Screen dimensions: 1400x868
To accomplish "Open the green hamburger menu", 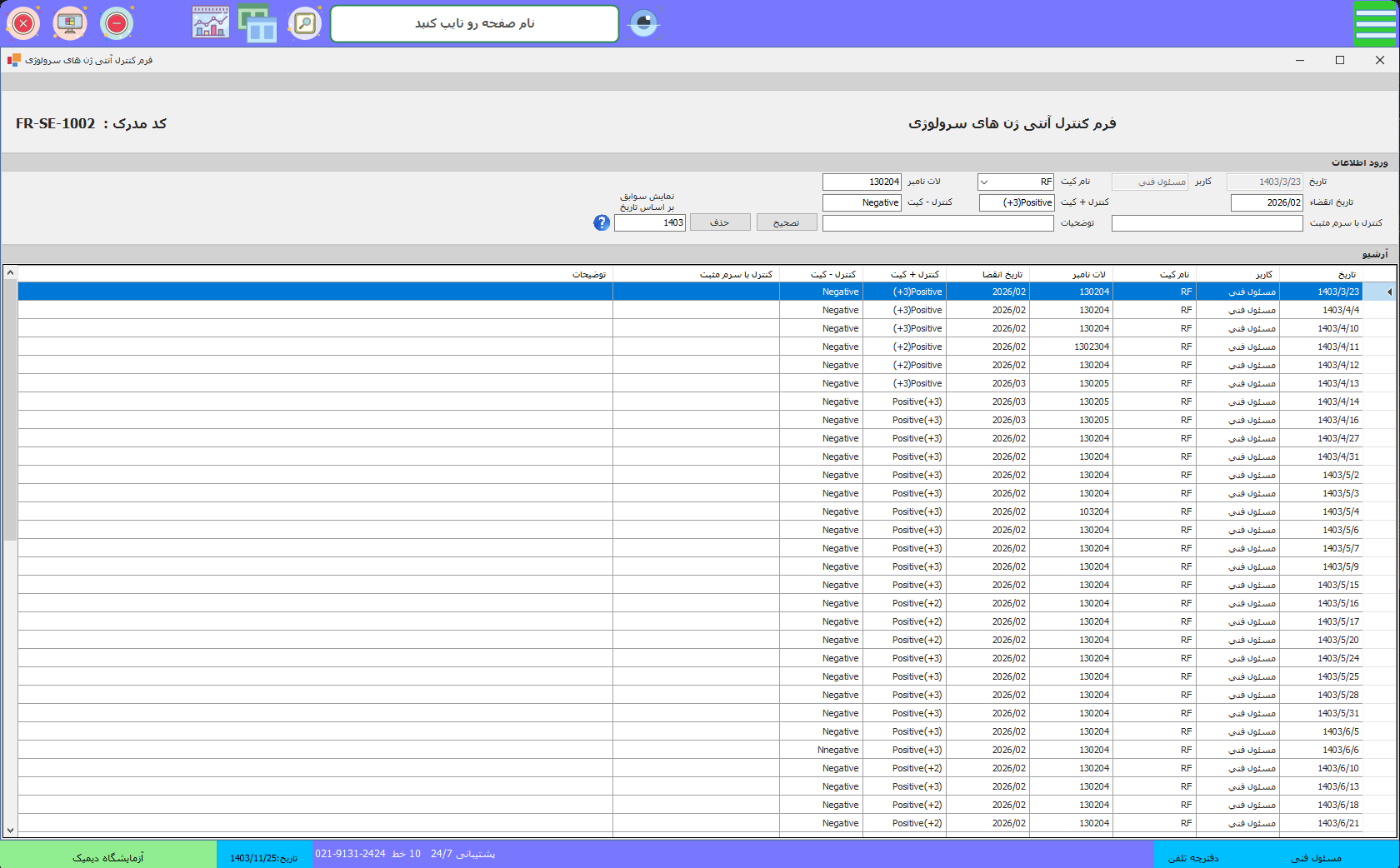I will (1375, 23).
